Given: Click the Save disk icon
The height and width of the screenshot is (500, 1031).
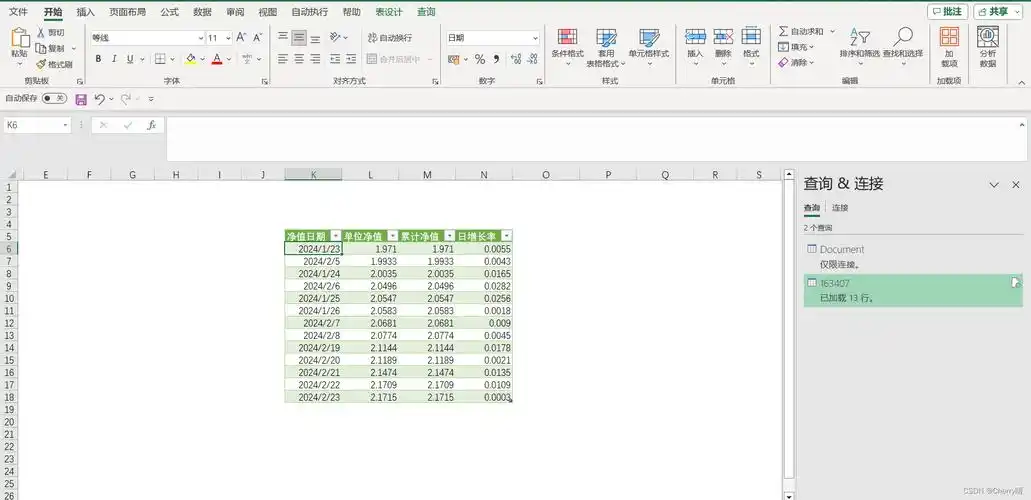Looking at the screenshot, I should 82,99.
